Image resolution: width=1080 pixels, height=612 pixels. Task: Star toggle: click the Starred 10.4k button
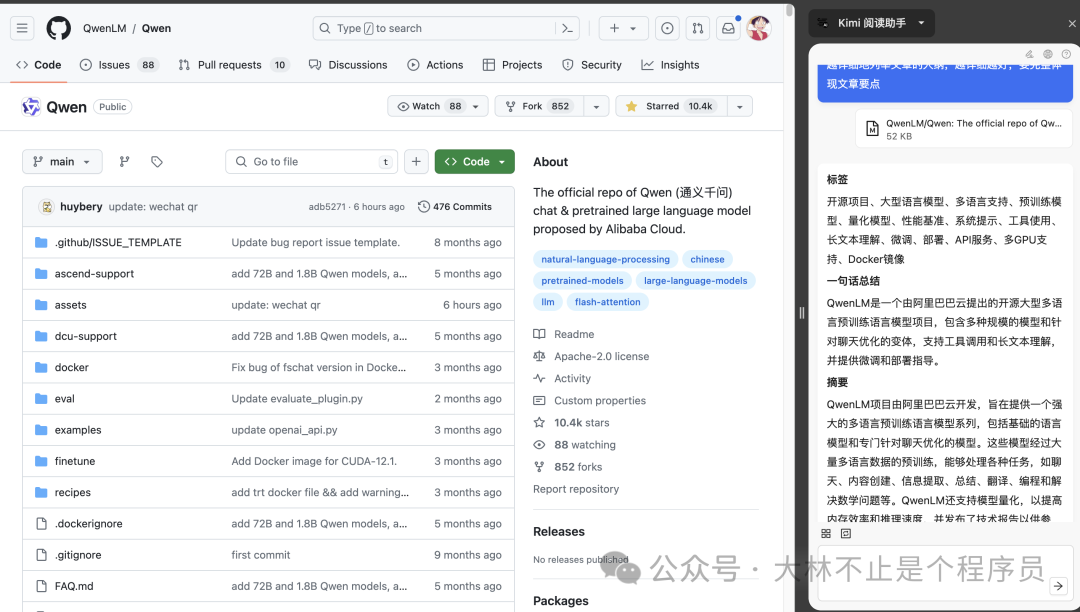pos(672,106)
